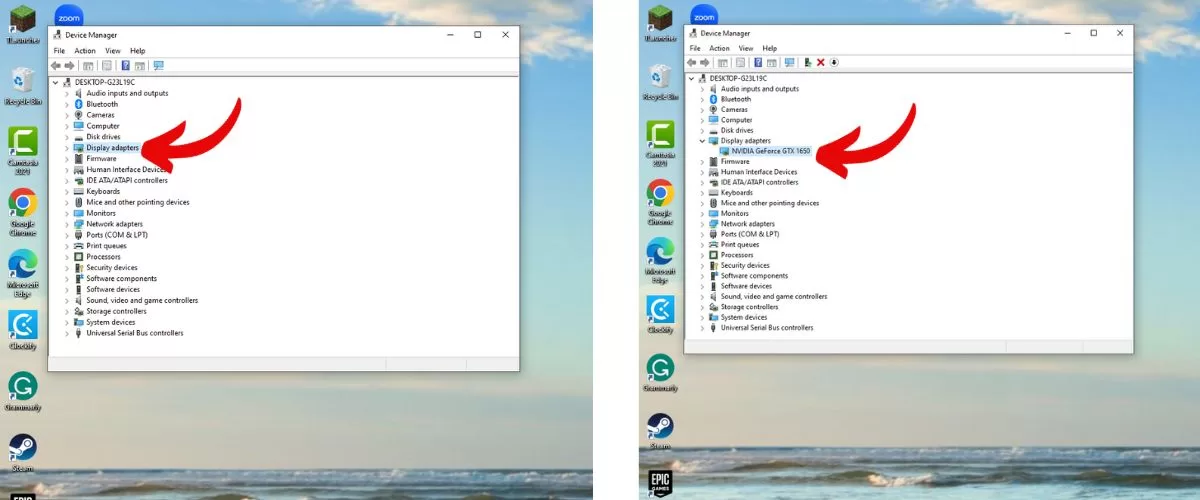Select Software components row in left window
This screenshot has height=500, width=1200.
(115, 278)
